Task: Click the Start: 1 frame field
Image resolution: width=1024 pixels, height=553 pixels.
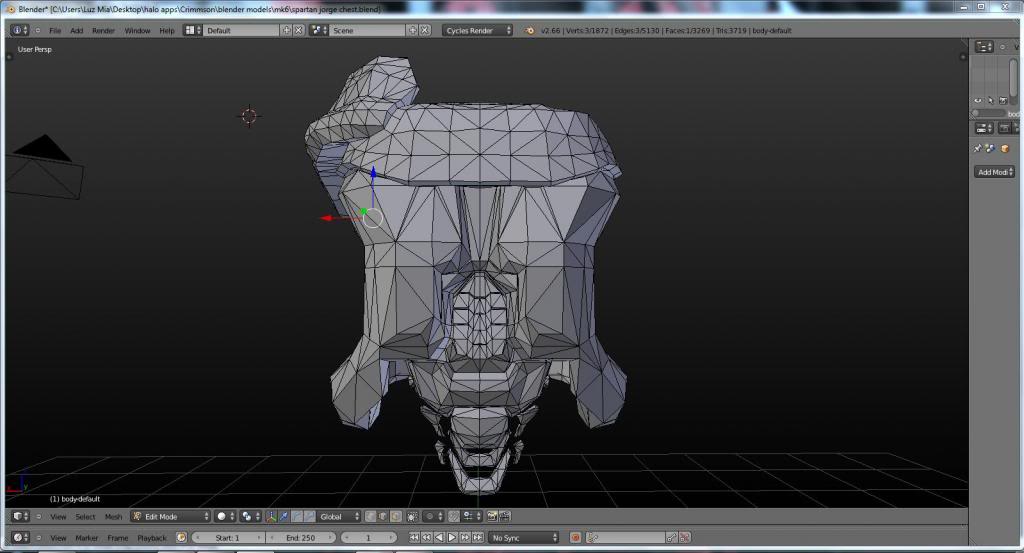Action: point(228,537)
